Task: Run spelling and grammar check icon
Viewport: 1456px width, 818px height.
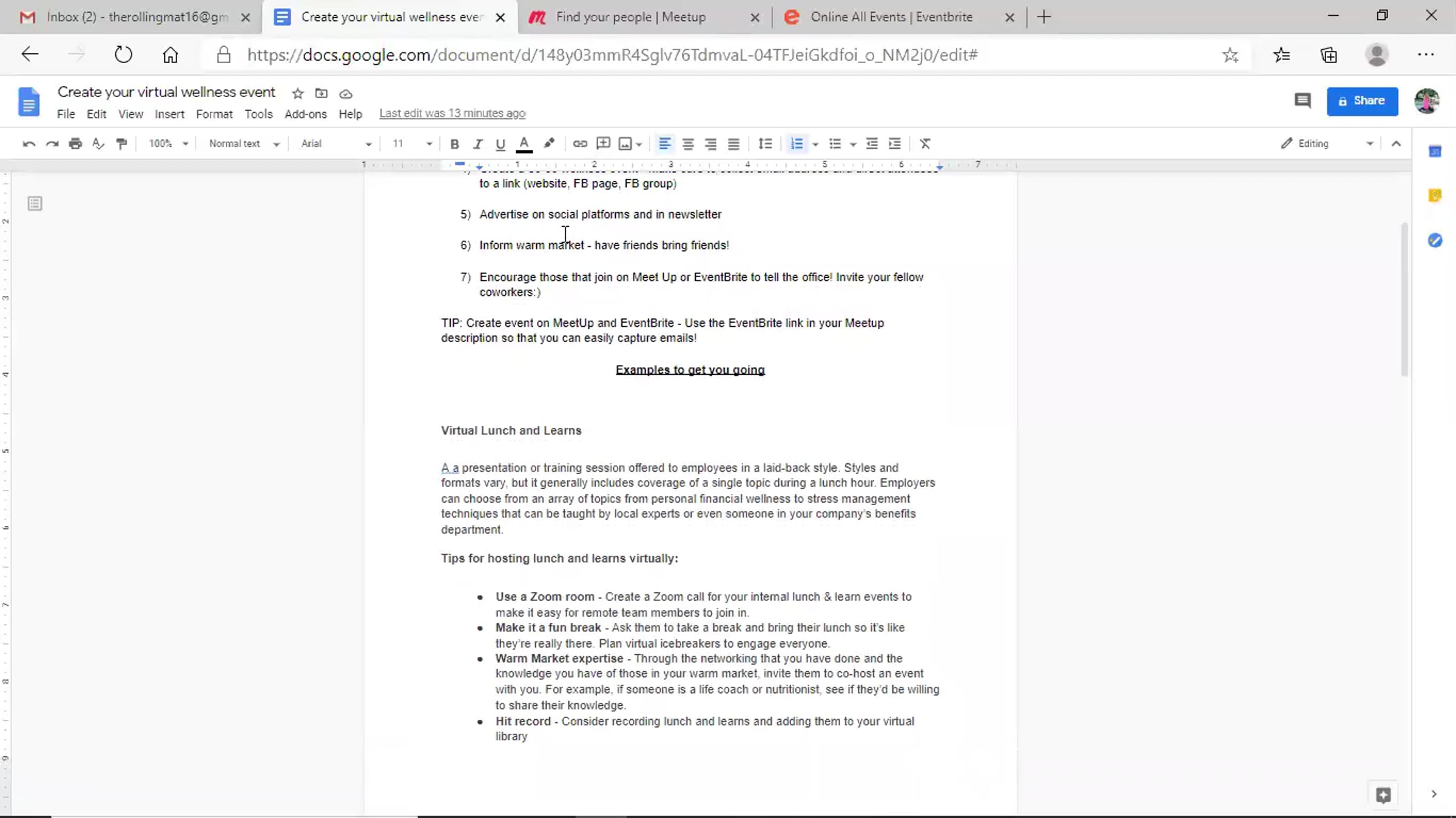Action: 98,144
